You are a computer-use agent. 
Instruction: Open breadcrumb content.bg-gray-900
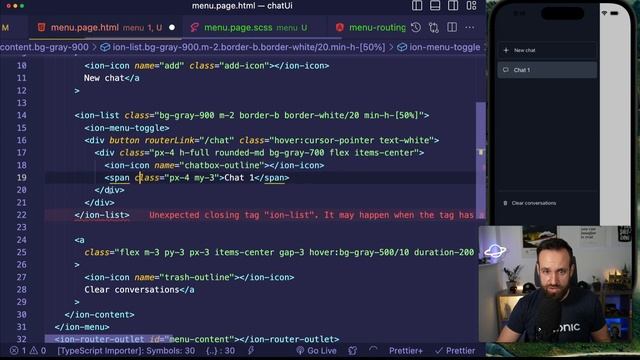[x=44, y=47]
